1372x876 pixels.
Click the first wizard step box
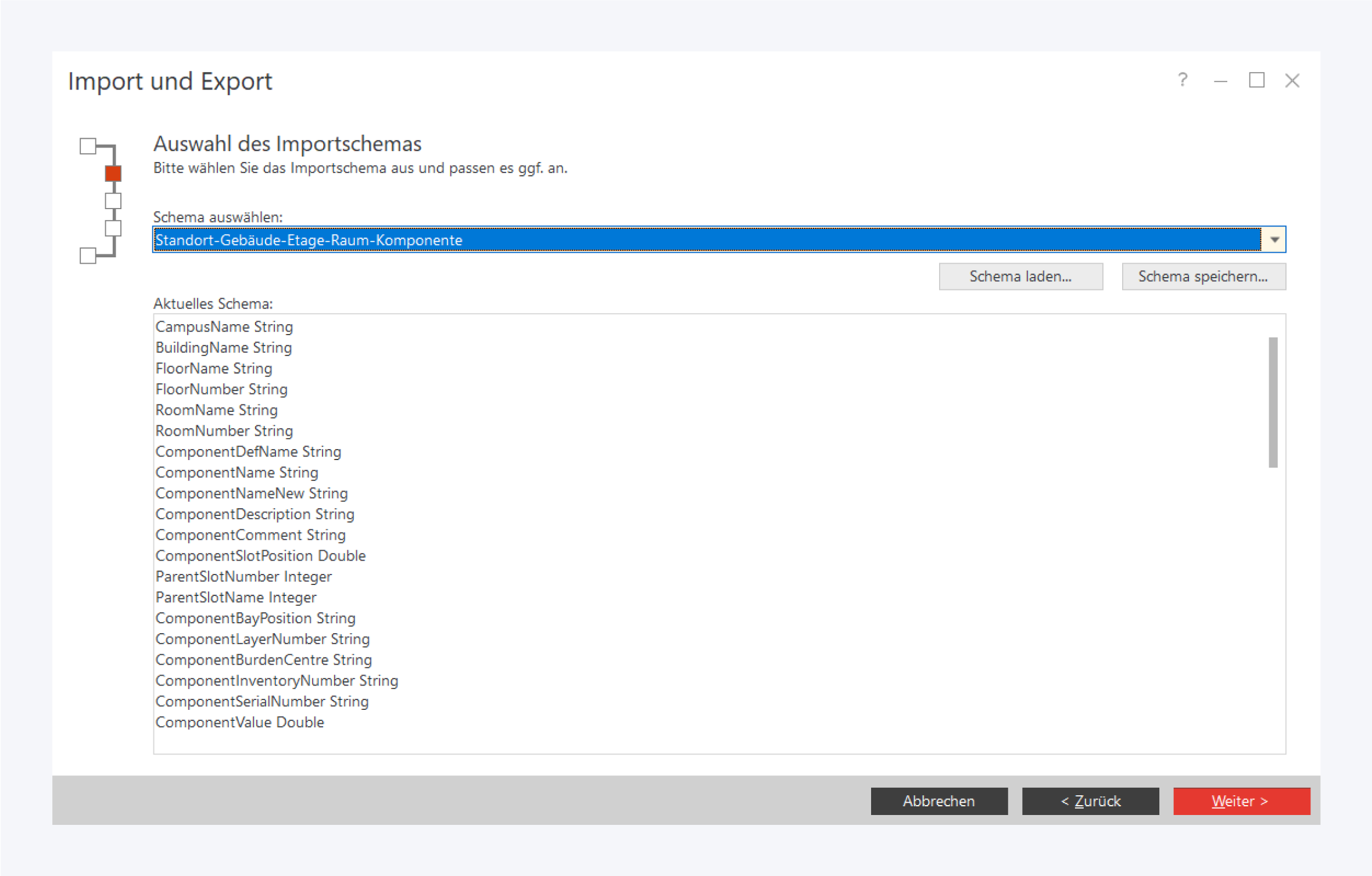88,146
